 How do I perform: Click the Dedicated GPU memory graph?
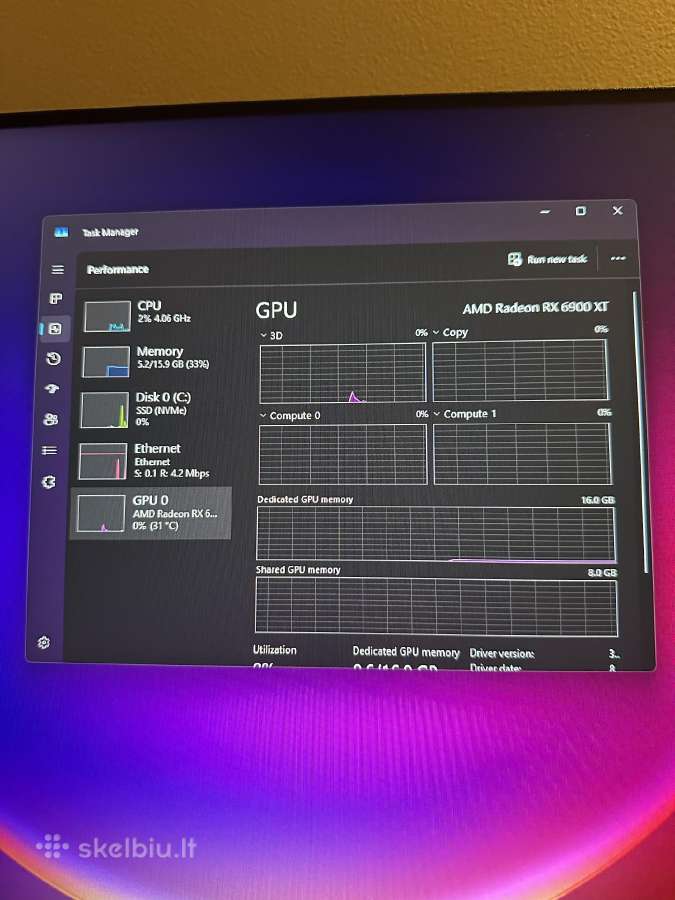point(436,534)
